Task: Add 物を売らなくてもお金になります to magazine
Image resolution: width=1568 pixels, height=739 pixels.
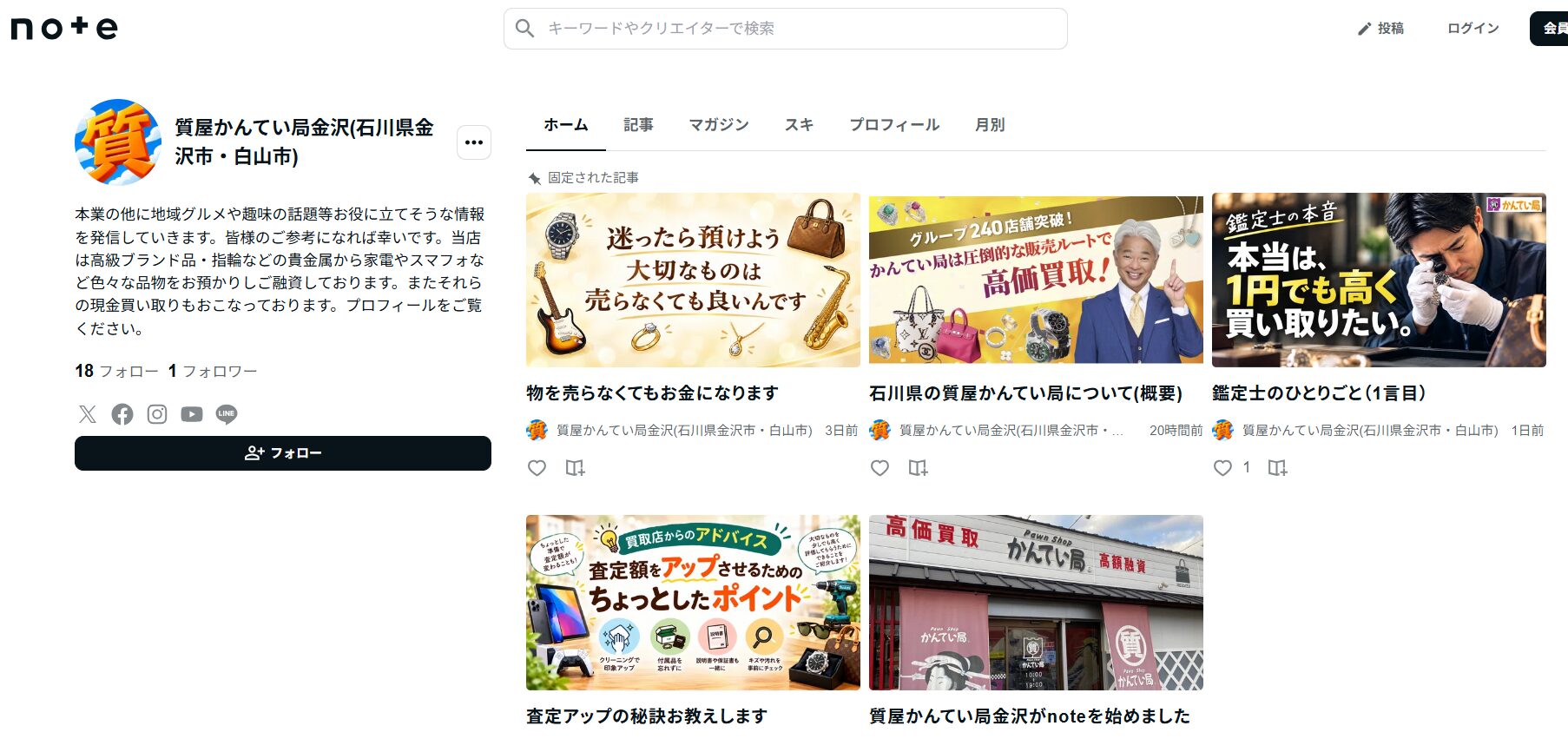Action: 576,468
